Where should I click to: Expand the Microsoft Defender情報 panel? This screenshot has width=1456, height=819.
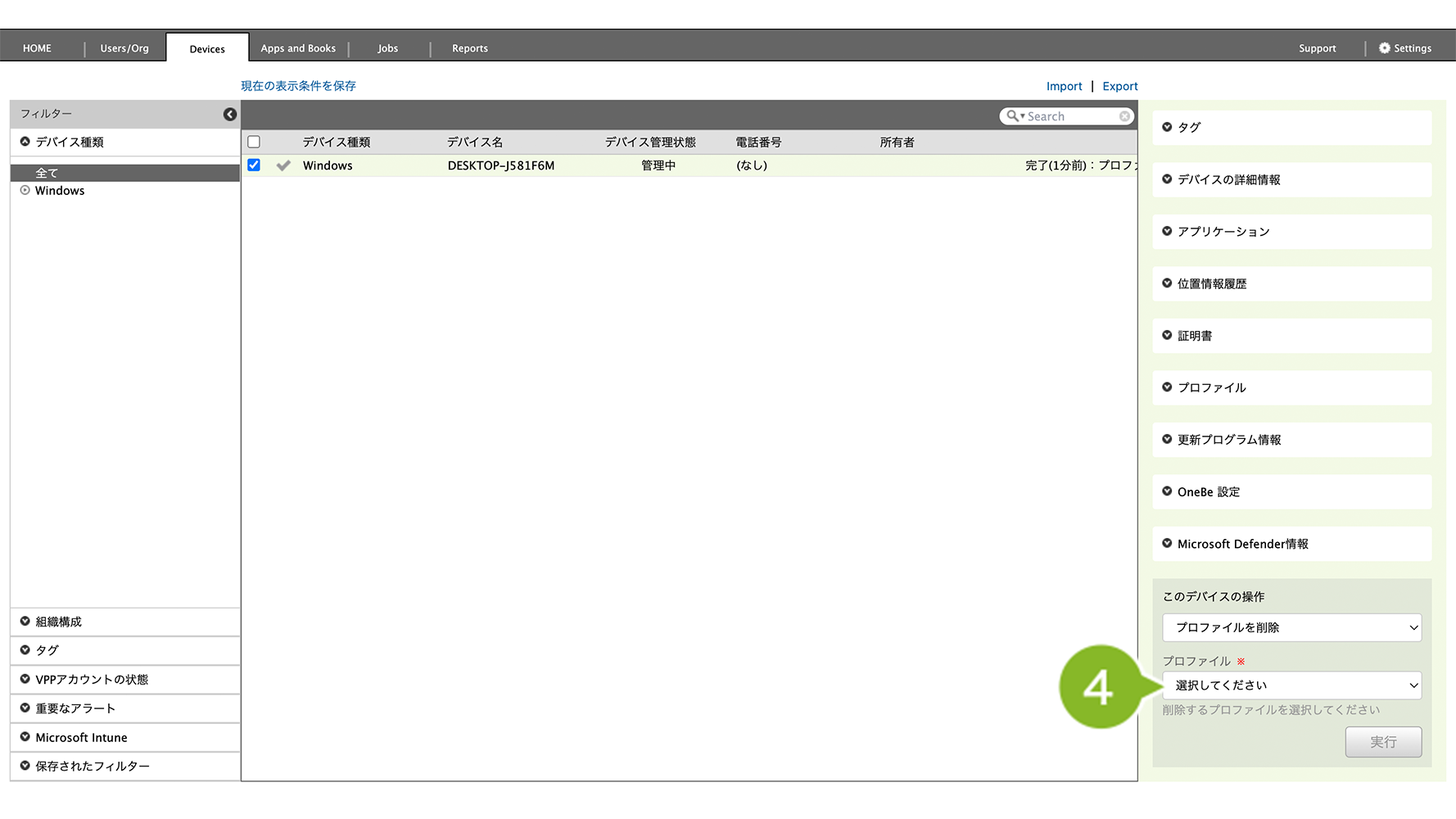coord(1291,544)
